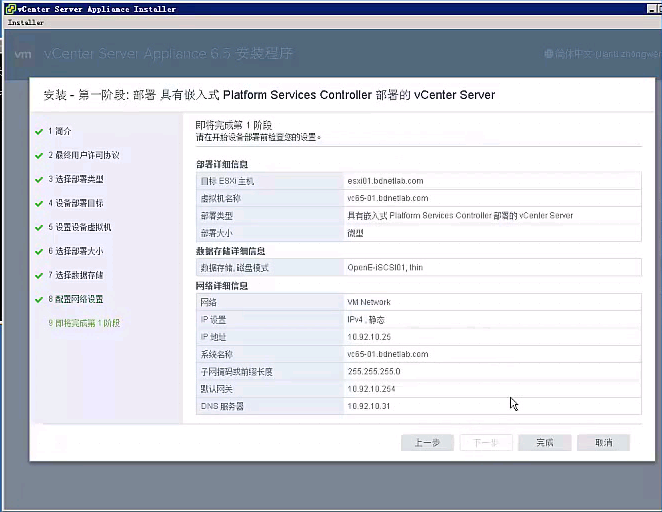The height and width of the screenshot is (512, 662).
Task: Click green checkmark beside step 6
Action: click(39, 252)
